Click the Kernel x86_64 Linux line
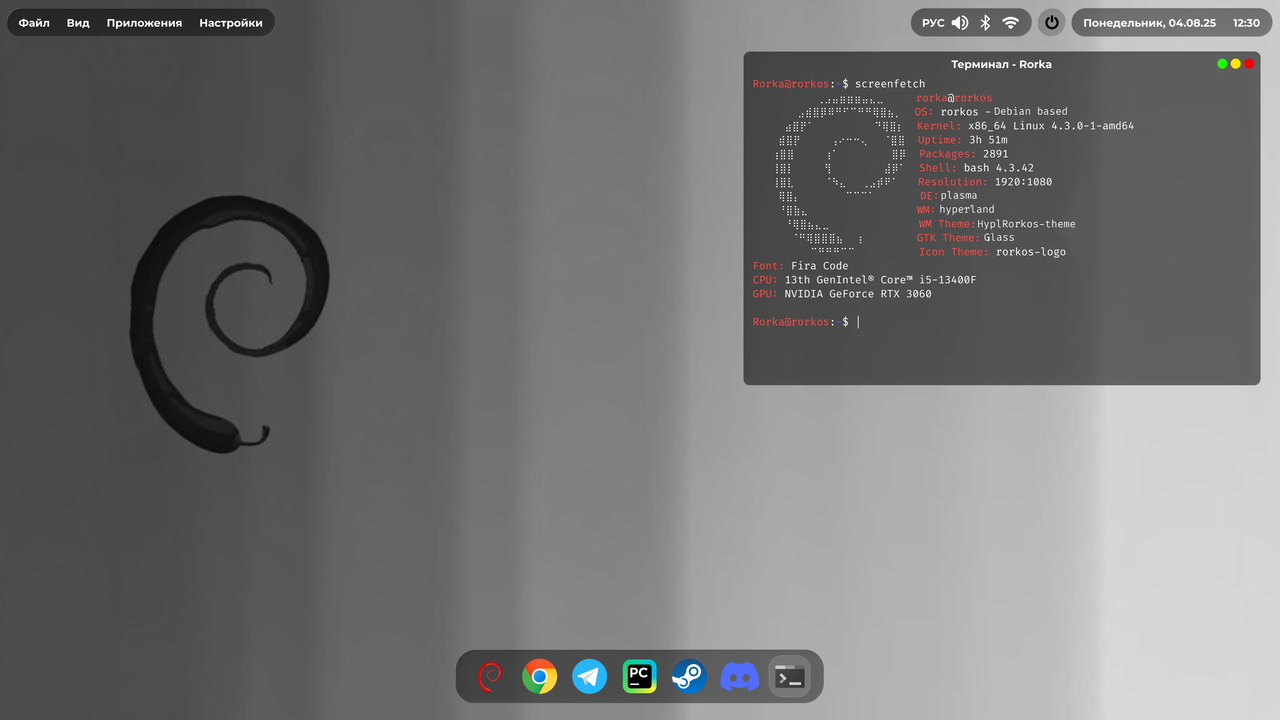Image resolution: width=1280 pixels, height=720 pixels. [1025, 126]
